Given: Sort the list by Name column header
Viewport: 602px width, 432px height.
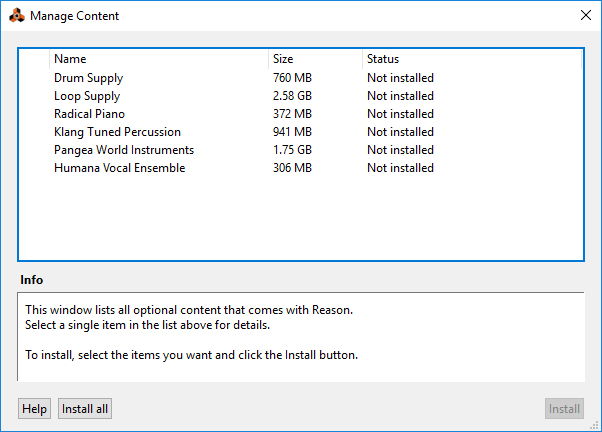Looking at the screenshot, I should [70, 59].
